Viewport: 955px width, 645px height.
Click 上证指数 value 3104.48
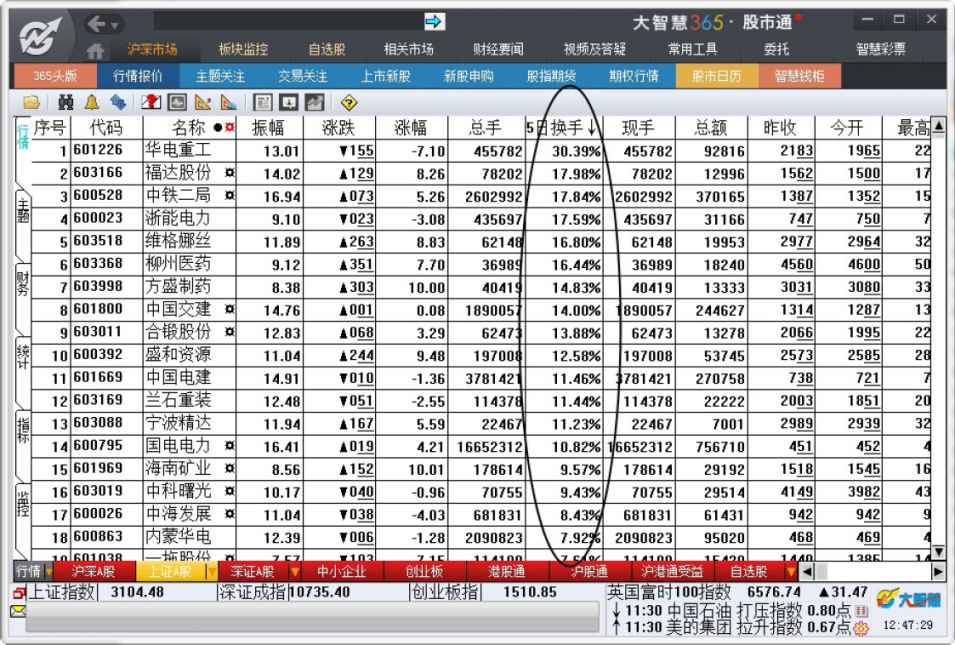coord(138,593)
